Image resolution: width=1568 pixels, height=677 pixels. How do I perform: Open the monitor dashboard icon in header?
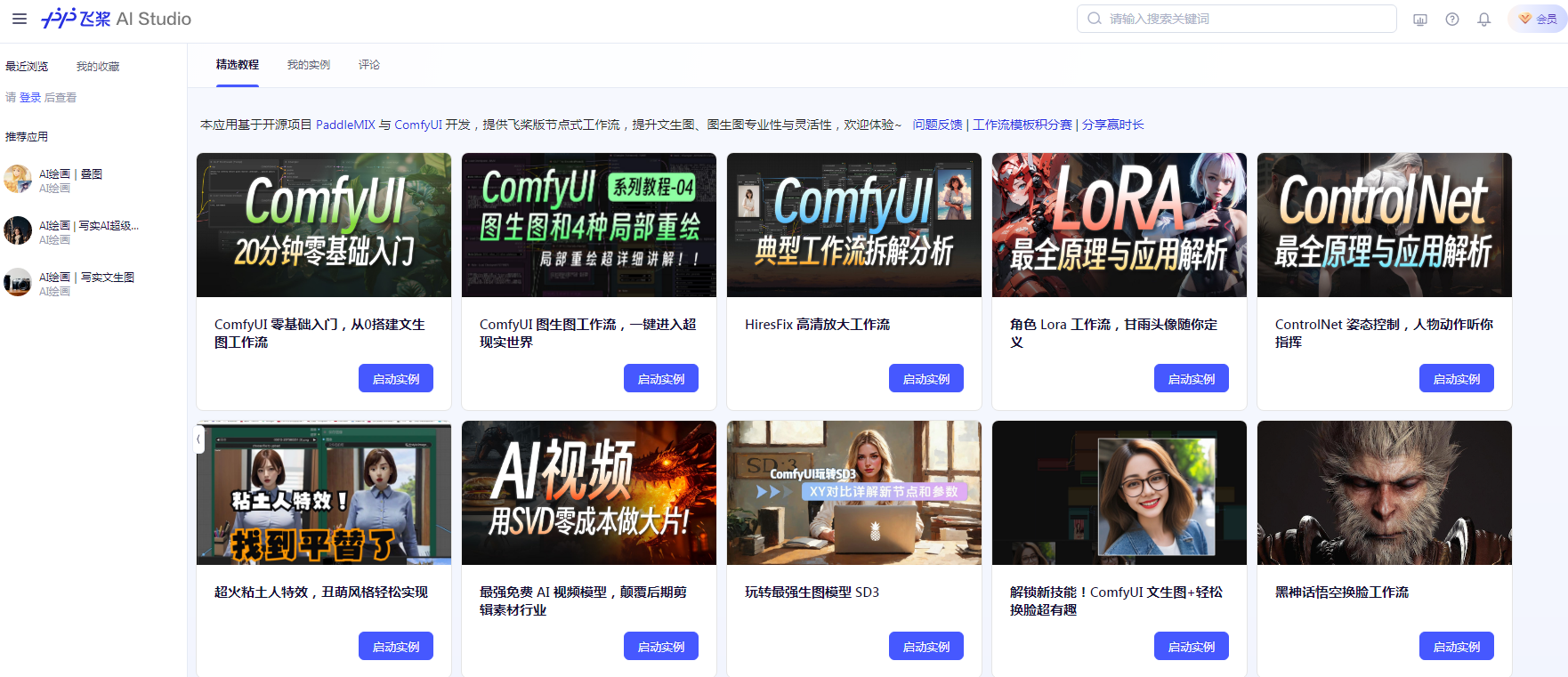1420,20
